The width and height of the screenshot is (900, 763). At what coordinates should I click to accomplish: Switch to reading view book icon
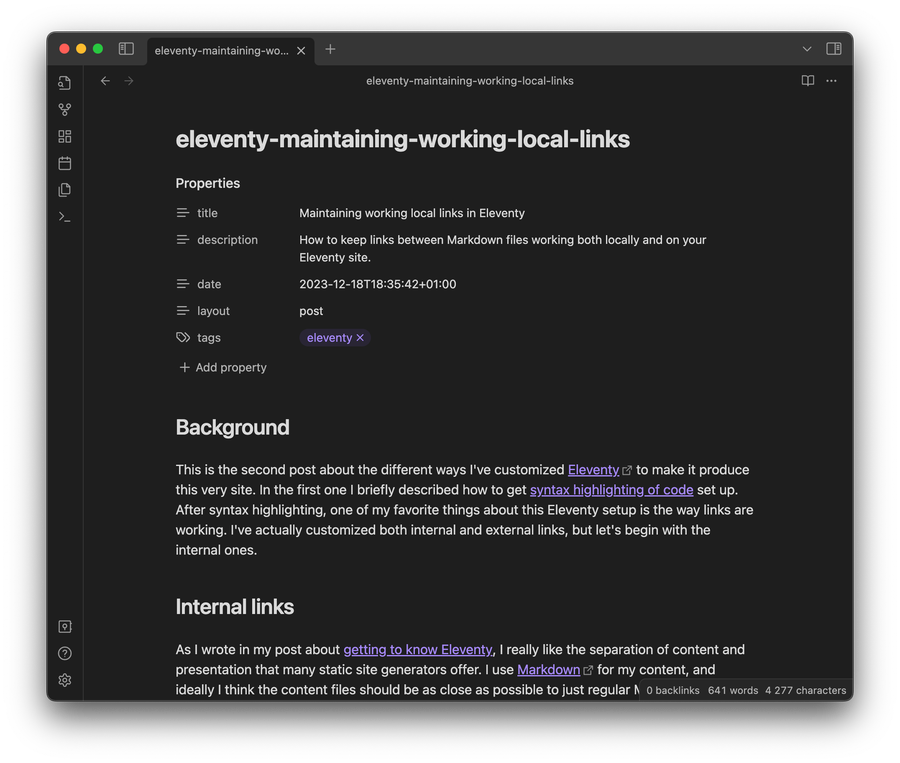point(808,81)
